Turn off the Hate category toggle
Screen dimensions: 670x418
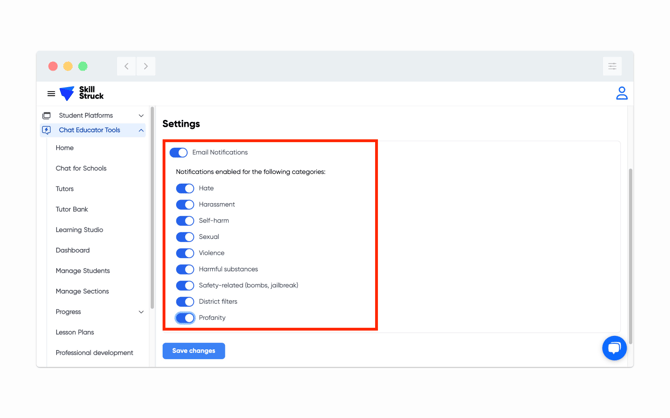pos(185,188)
